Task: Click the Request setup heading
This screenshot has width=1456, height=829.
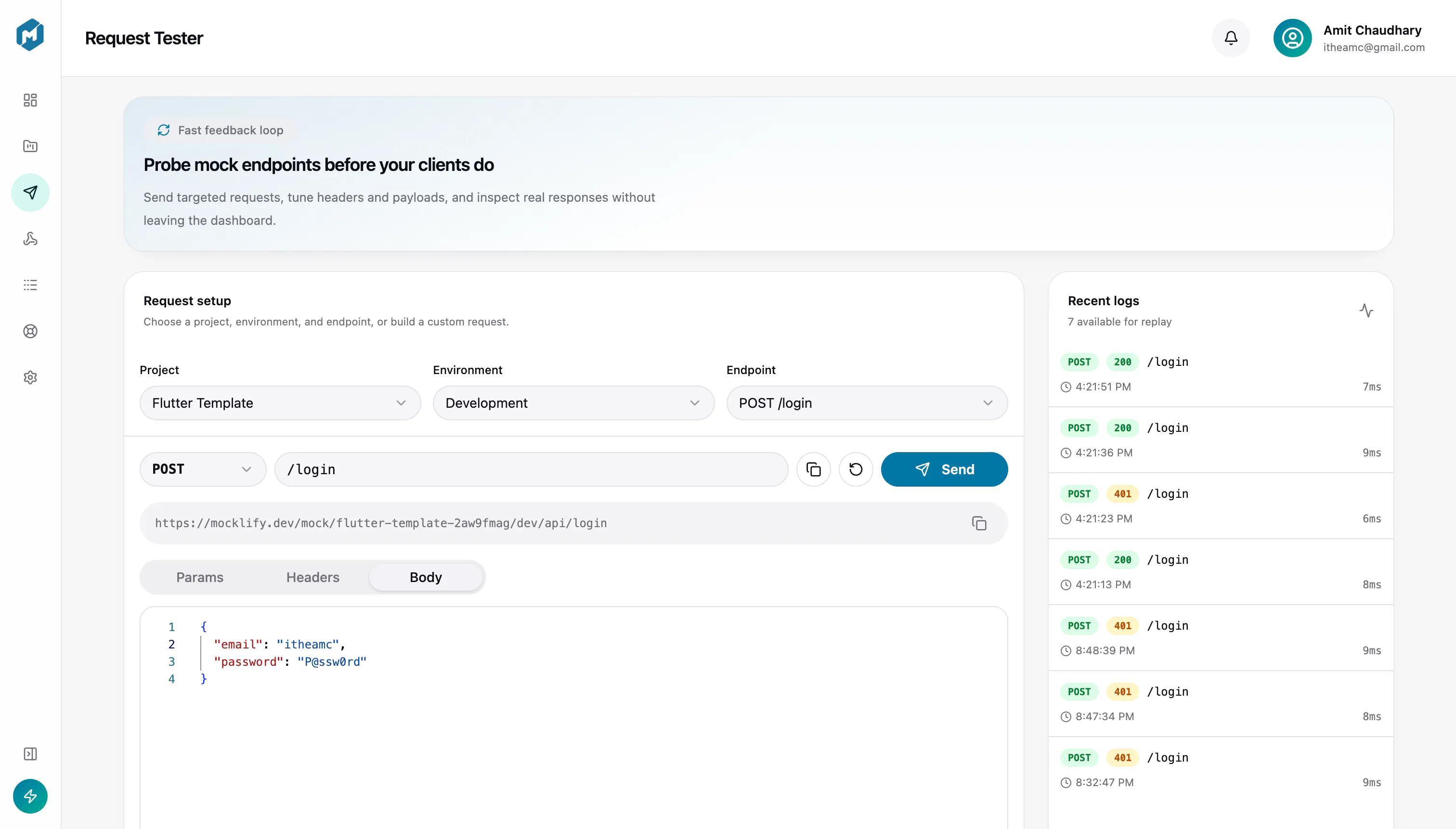Action: 187,301
